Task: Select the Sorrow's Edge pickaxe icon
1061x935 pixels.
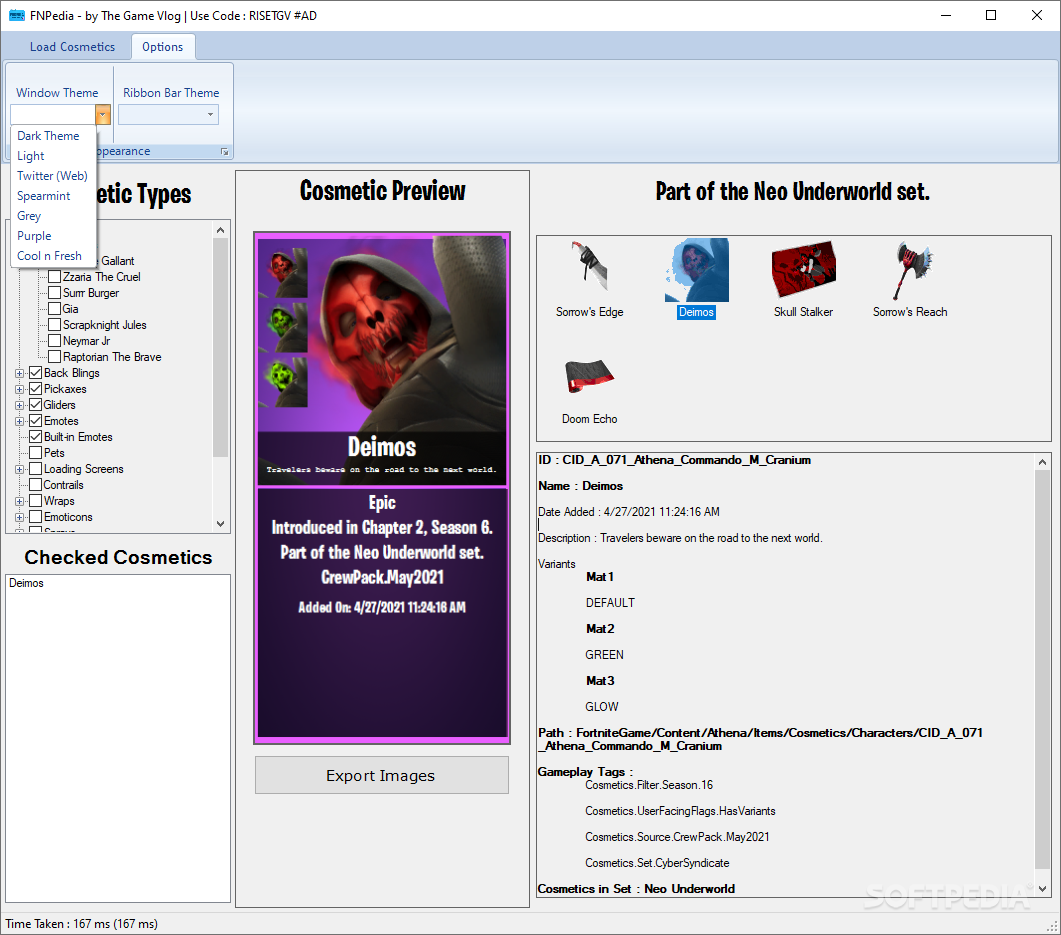Action: click(589, 269)
